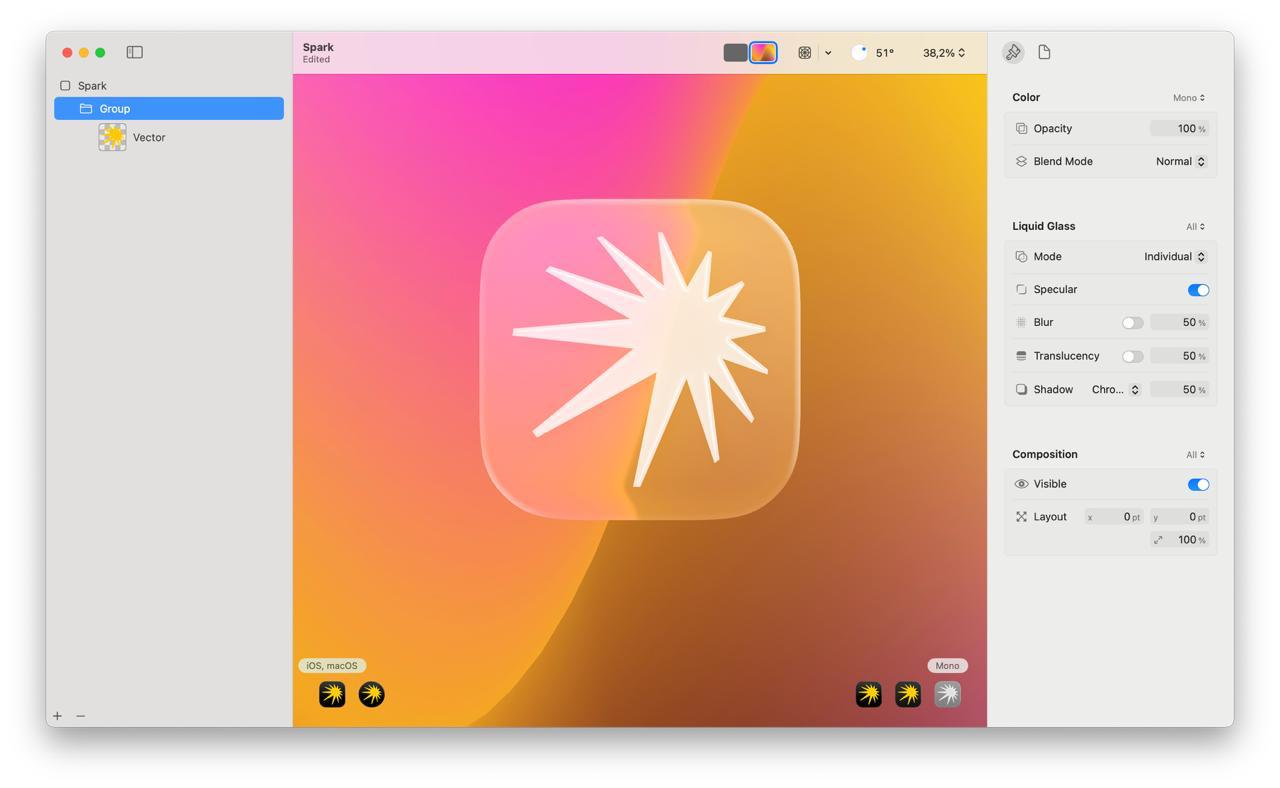Select the rounded-square iOS icon preview
1280x788 pixels.
pyautogui.click(x=332, y=694)
